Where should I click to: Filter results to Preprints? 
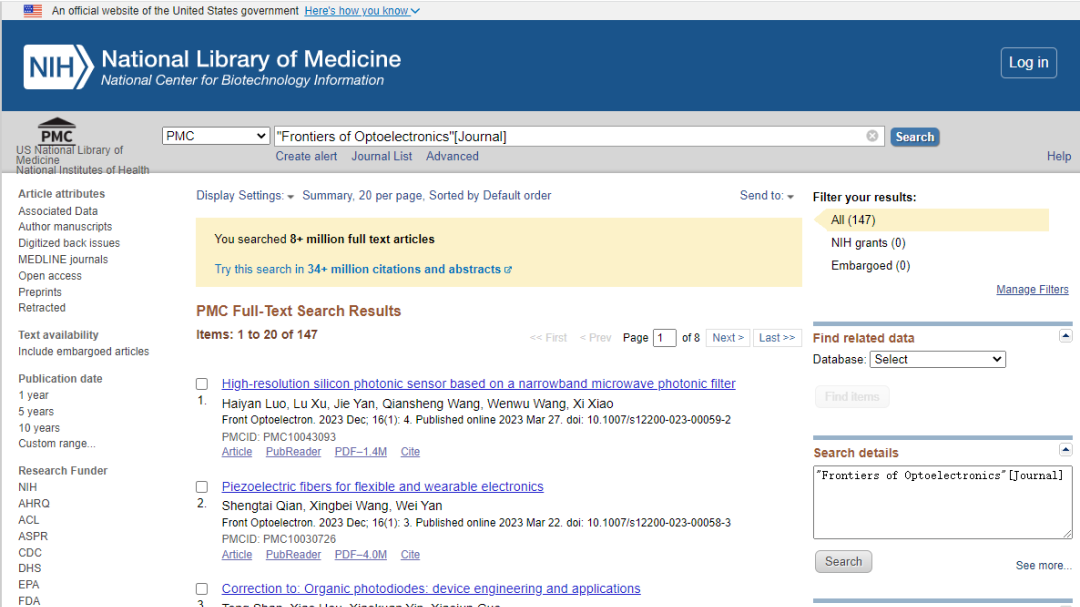point(40,292)
